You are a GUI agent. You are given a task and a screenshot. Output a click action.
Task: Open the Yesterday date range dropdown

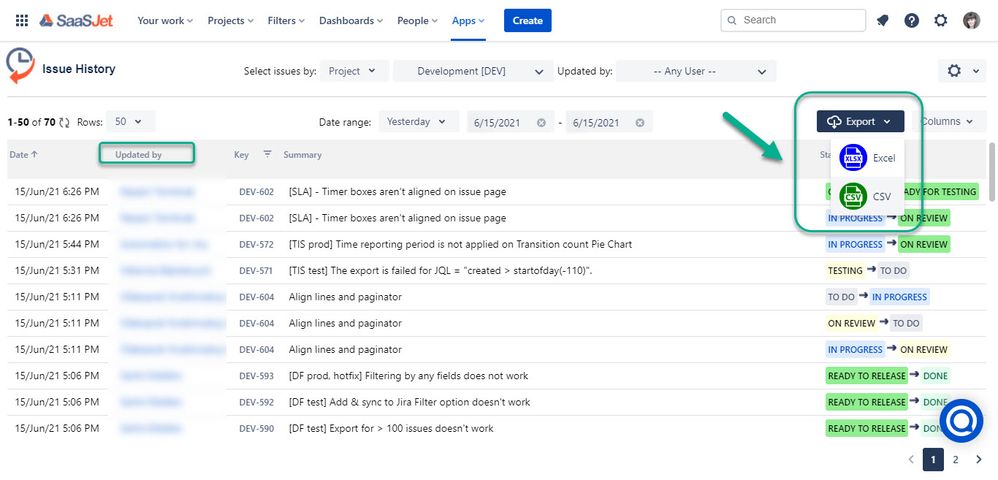[418, 121]
